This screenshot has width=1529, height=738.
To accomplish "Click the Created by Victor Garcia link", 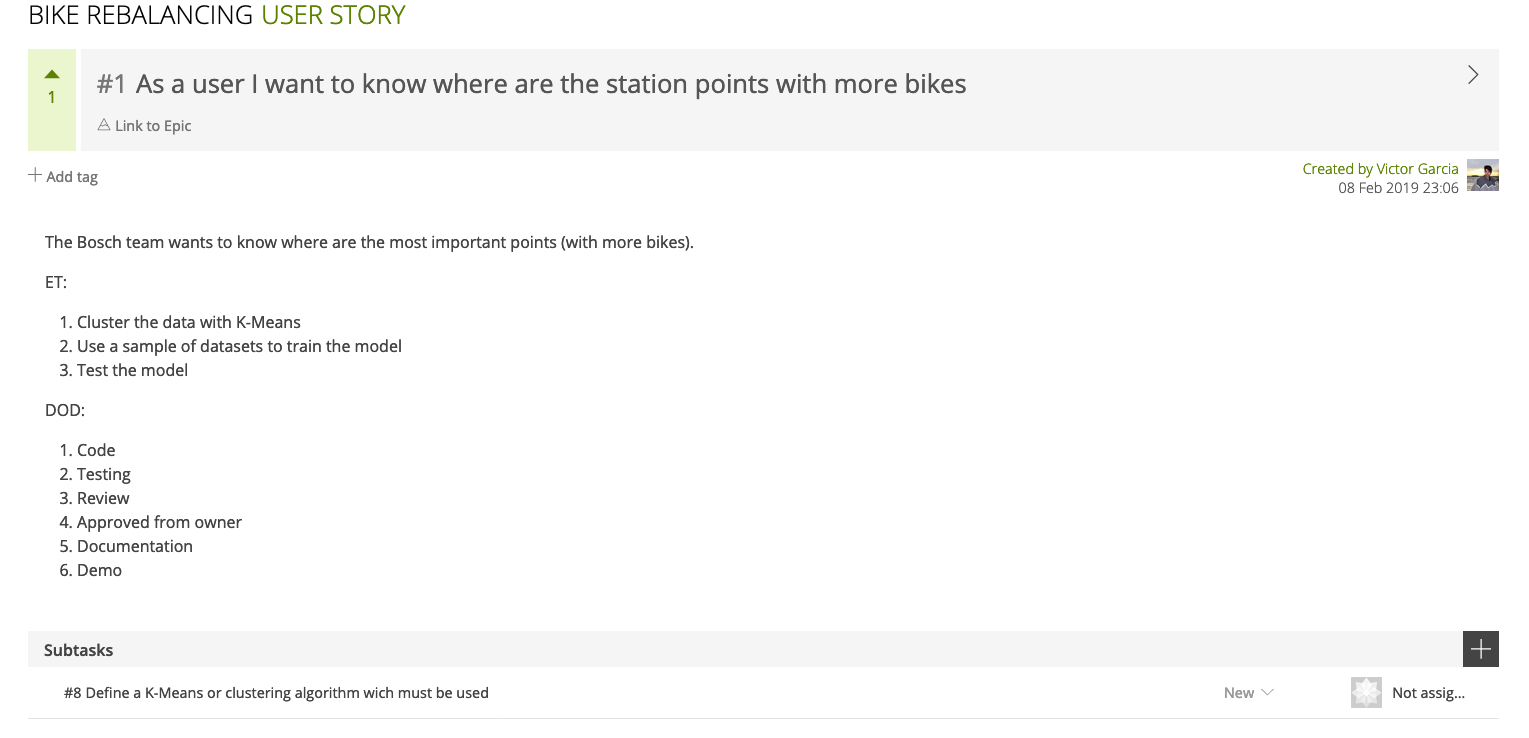I will (1380, 169).
